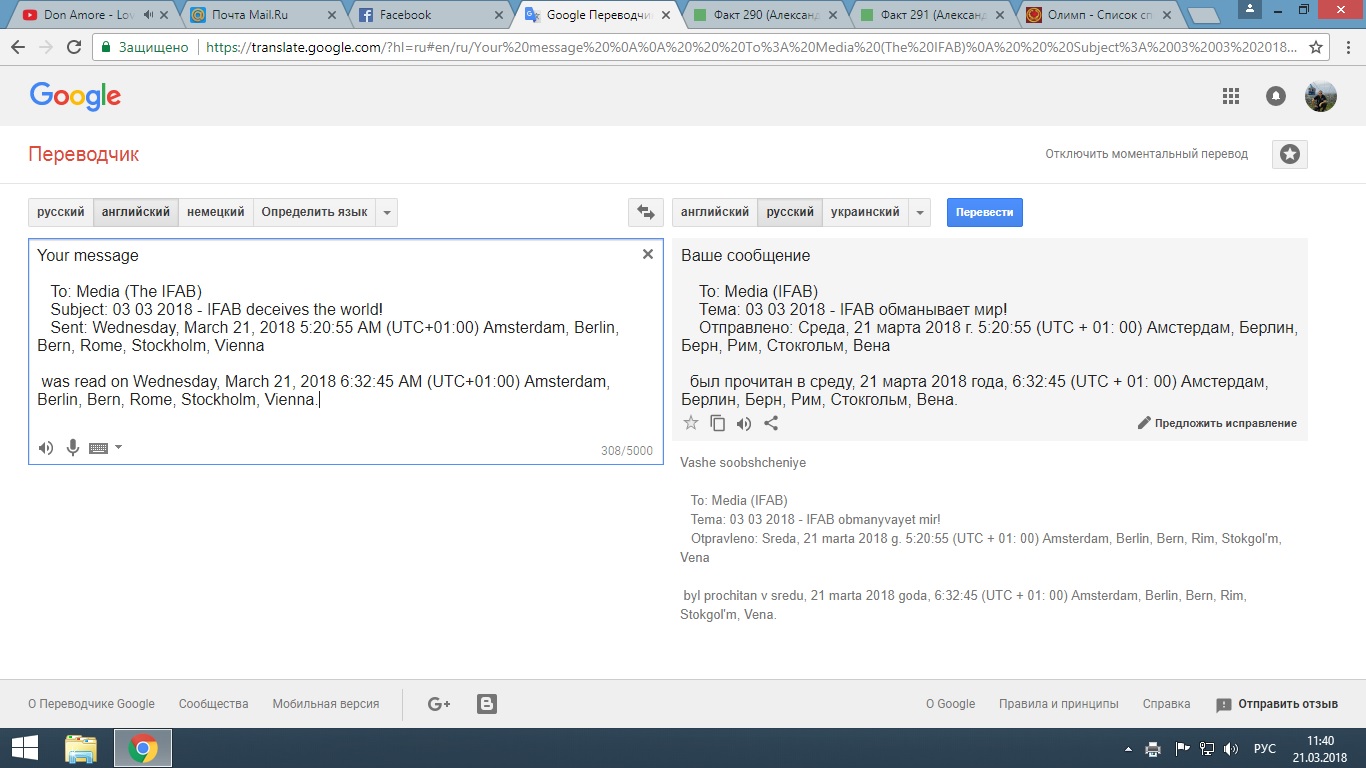Clear the source text with X
This screenshot has height=768, width=1366.
tap(648, 254)
